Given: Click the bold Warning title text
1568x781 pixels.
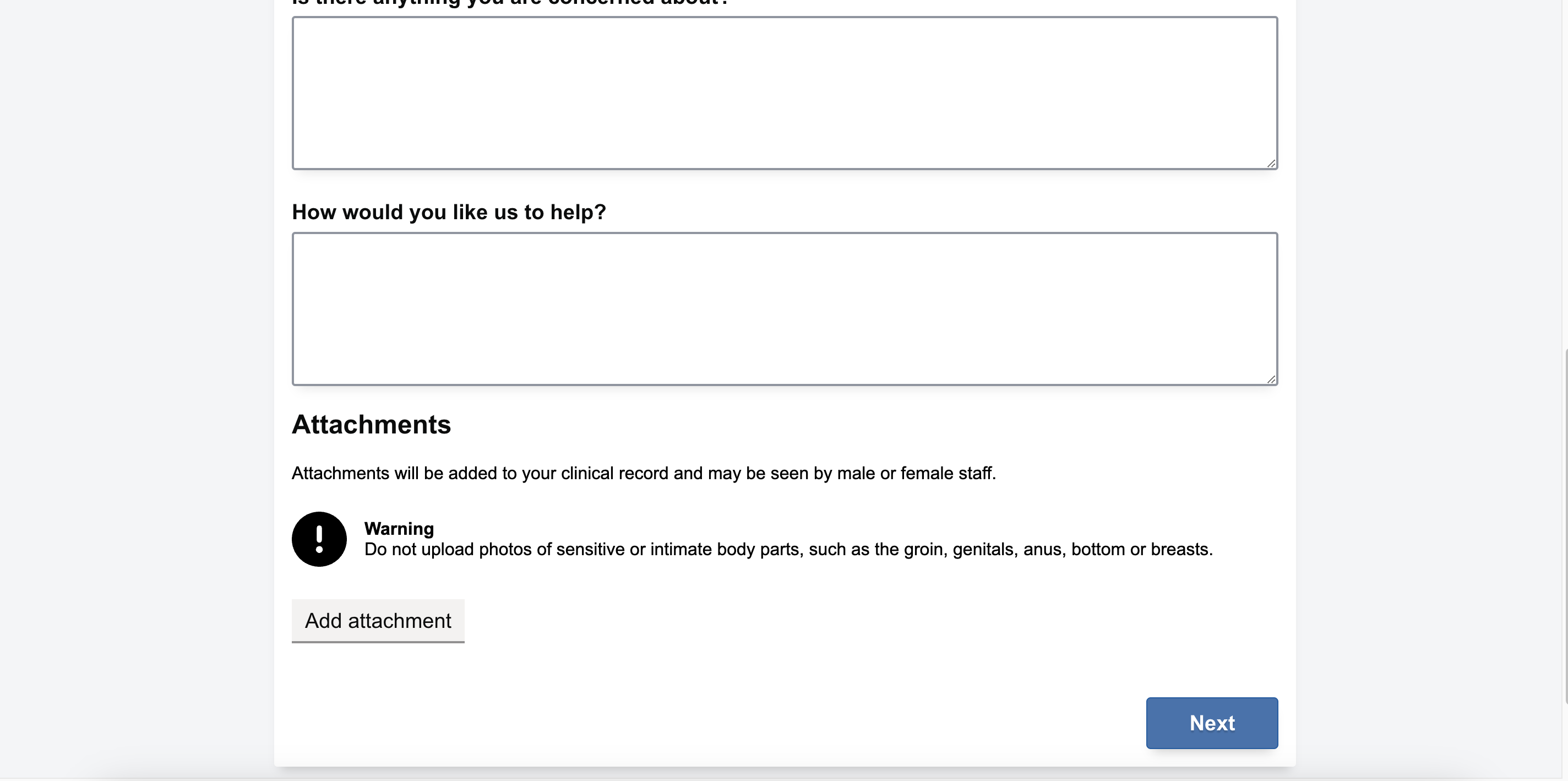Looking at the screenshot, I should (399, 528).
